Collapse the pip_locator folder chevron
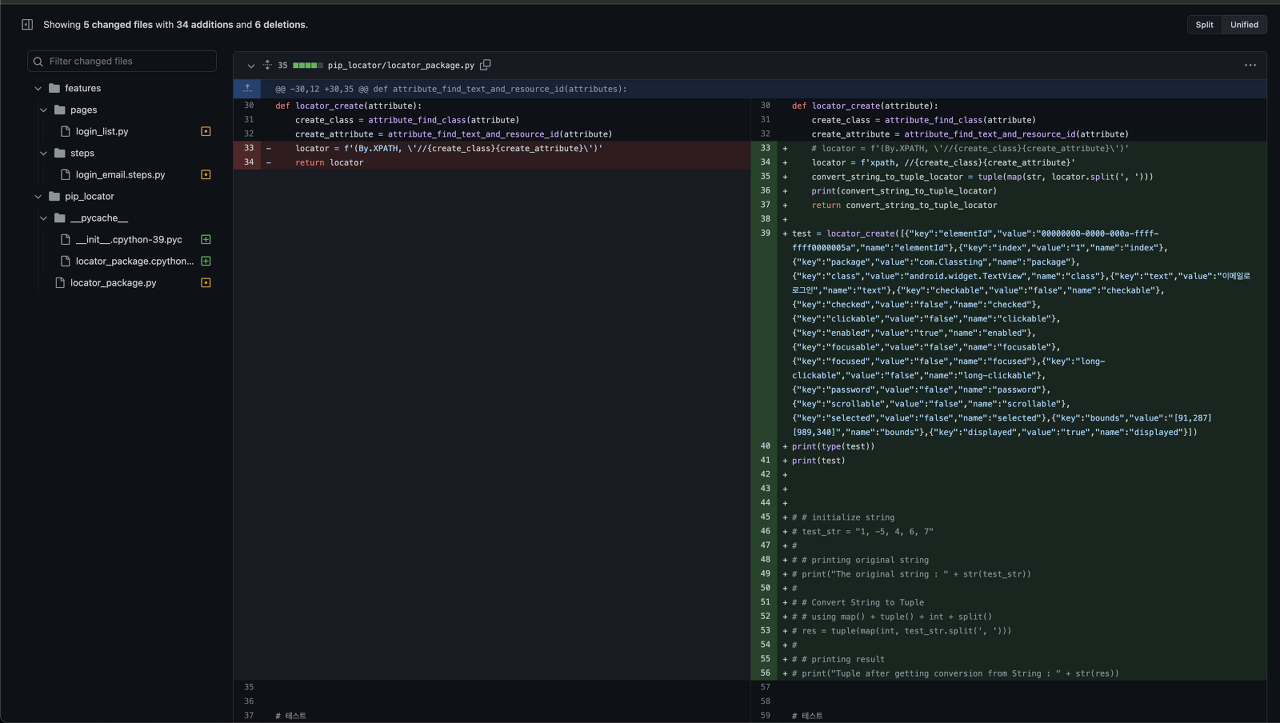Viewport: 1280px width, 723px height. tap(38, 196)
